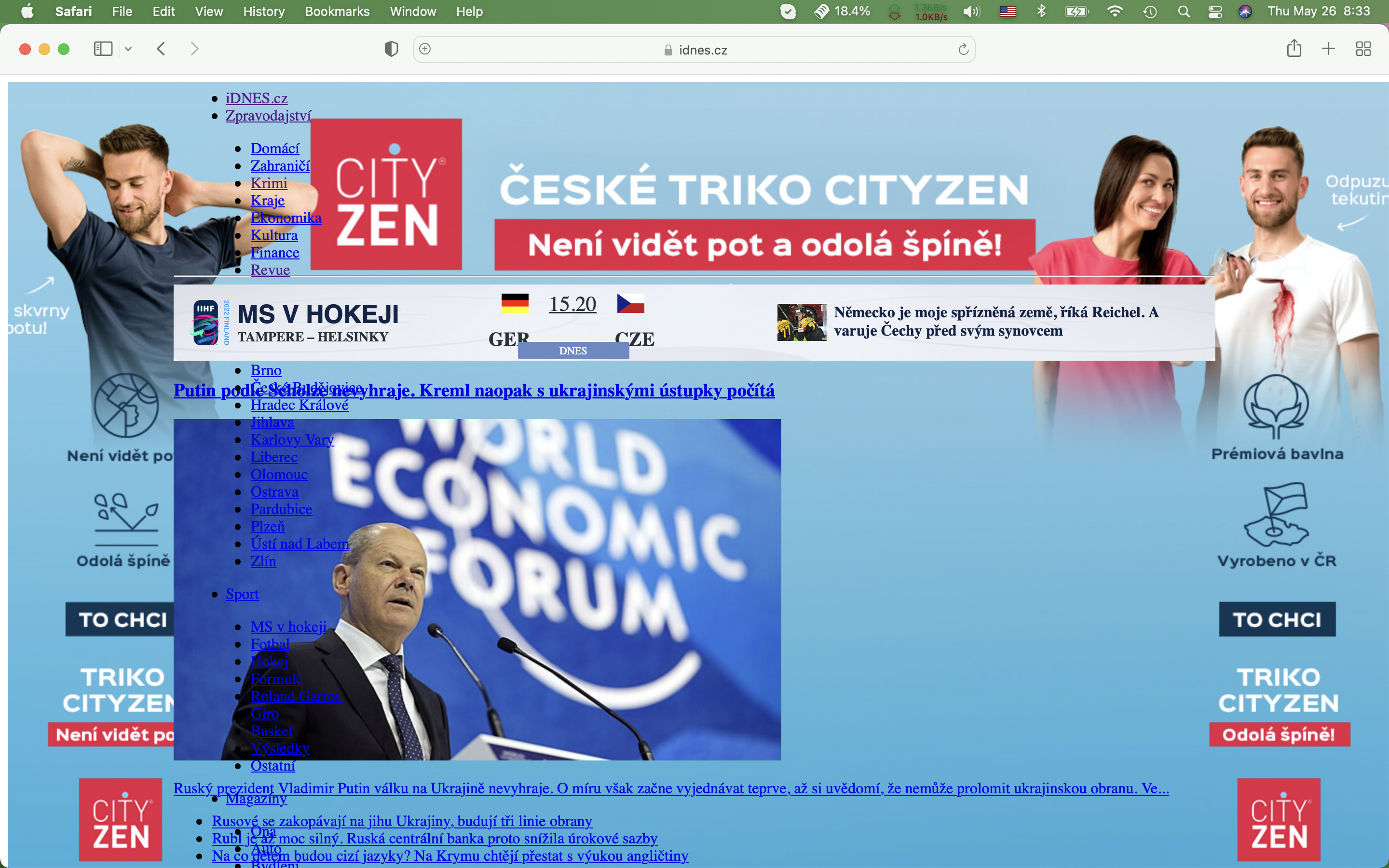Open the Putin podle Scholze headline
Viewport: 1389px width, 868px height.
point(474,391)
